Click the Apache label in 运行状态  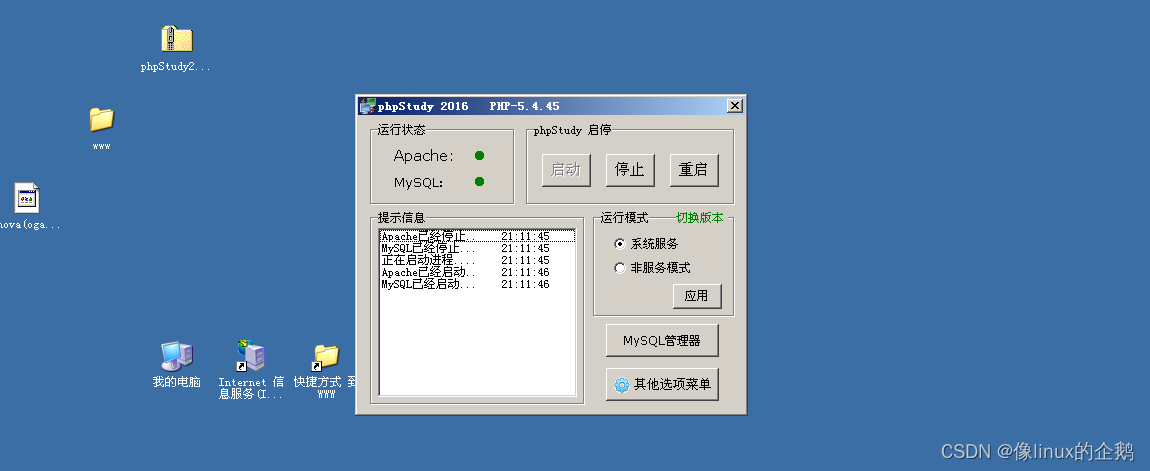tap(424, 156)
